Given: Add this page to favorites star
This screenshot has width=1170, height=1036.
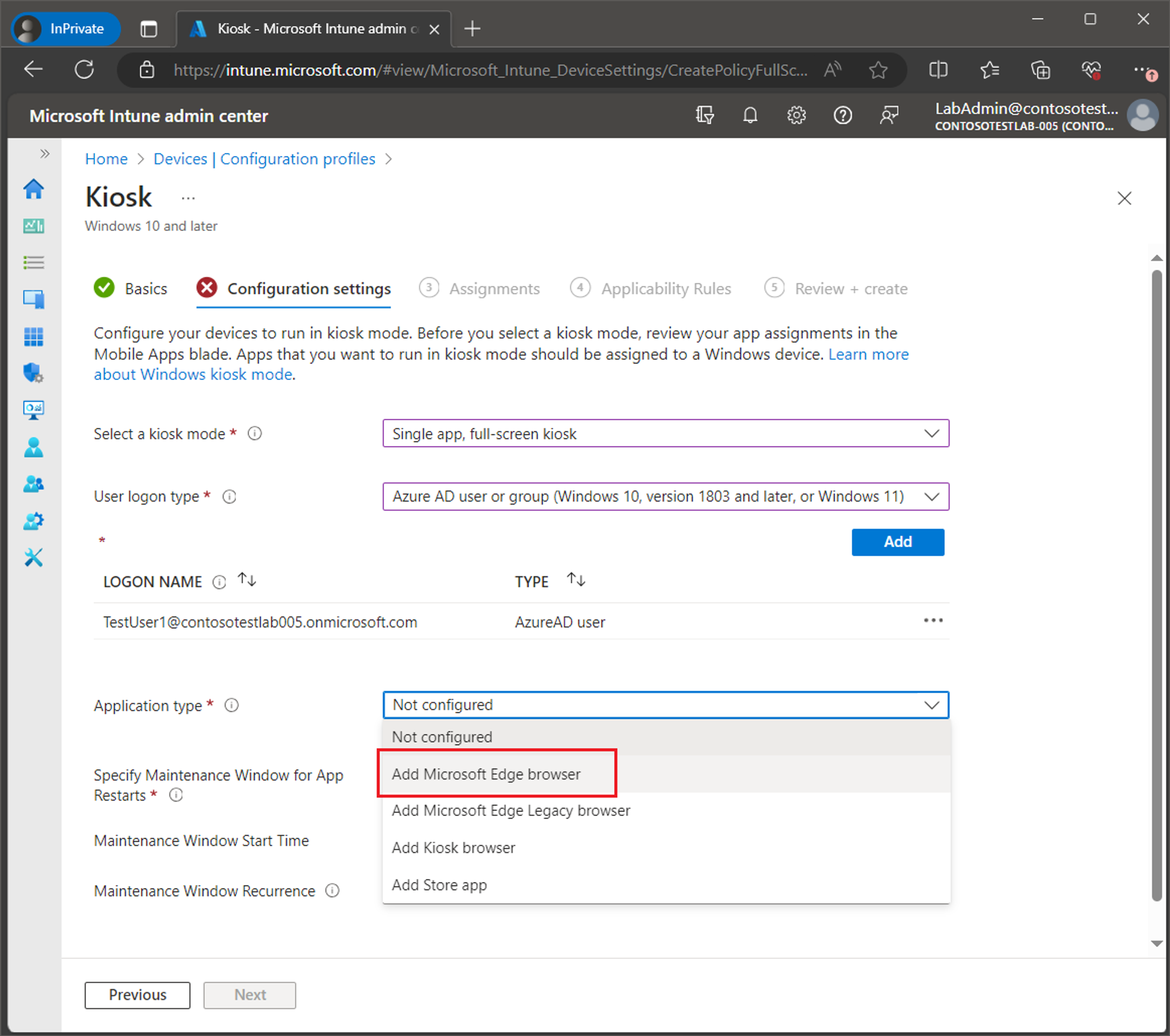Looking at the screenshot, I should coord(877,70).
